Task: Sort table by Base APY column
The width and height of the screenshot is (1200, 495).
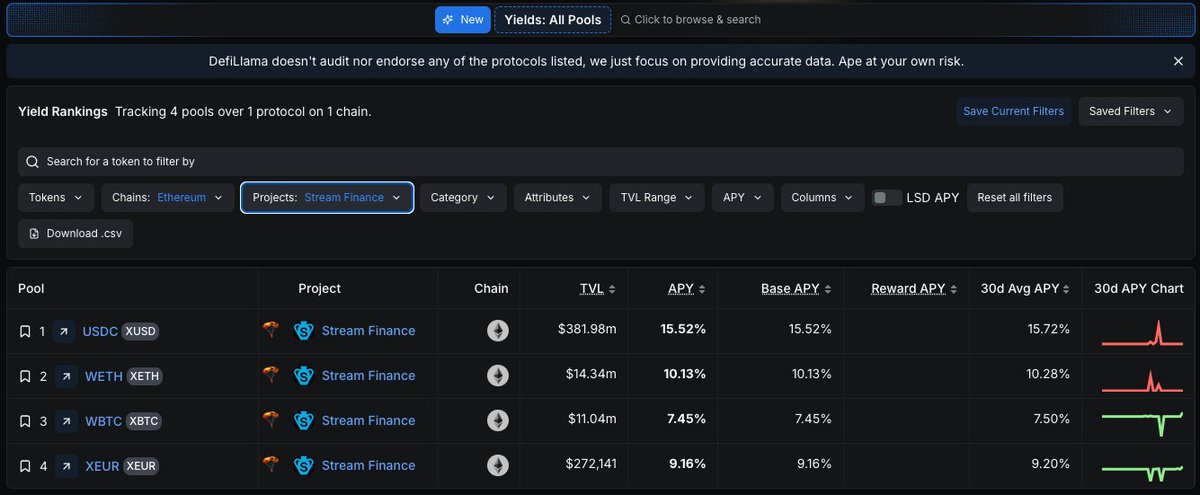Action: point(796,289)
